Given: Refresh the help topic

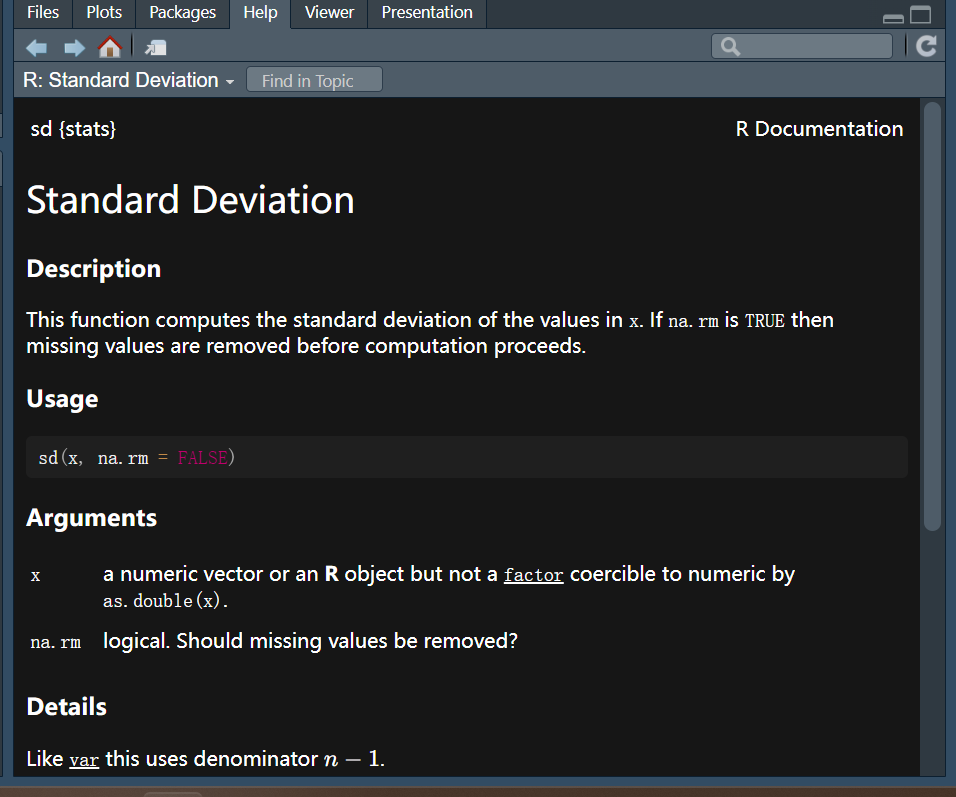Looking at the screenshot, I should pos(927,46).
